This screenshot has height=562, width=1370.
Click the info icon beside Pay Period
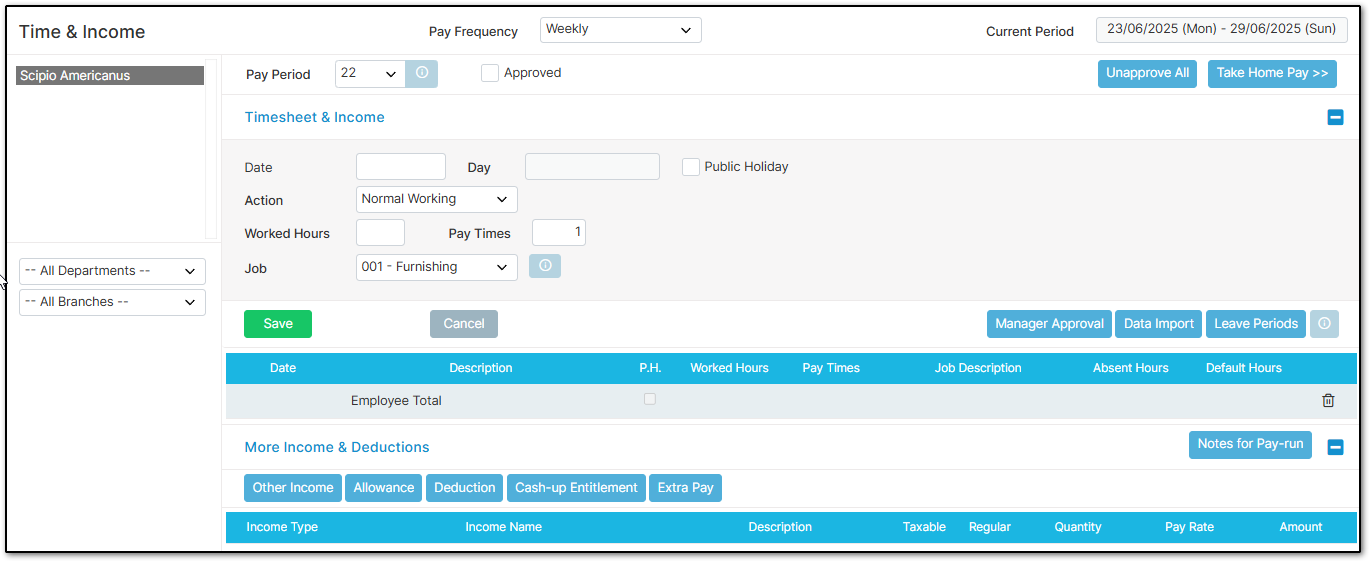(x=422, y=73)
